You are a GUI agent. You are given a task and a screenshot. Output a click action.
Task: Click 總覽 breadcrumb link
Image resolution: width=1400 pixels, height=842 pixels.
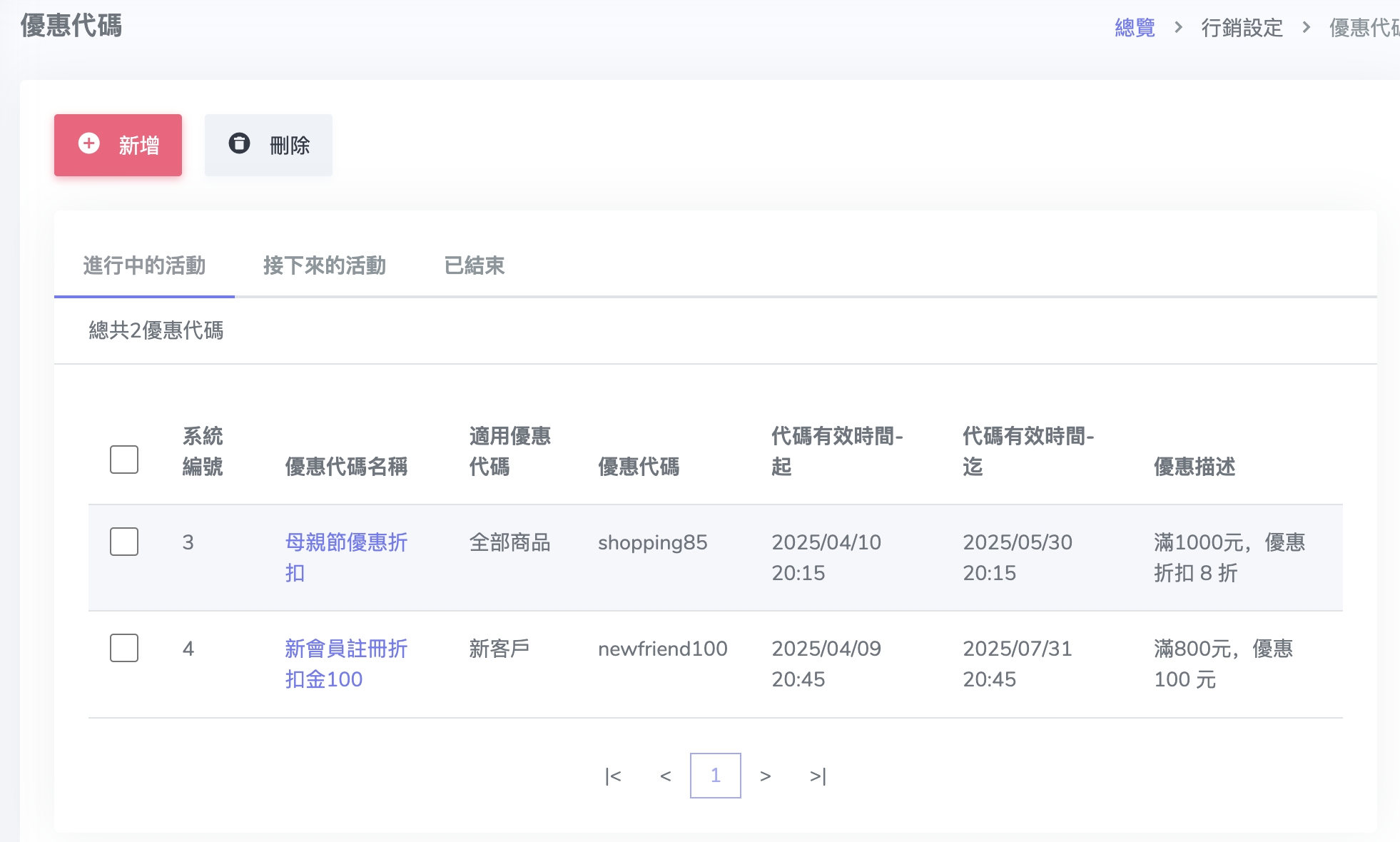tap(1135, 28)
